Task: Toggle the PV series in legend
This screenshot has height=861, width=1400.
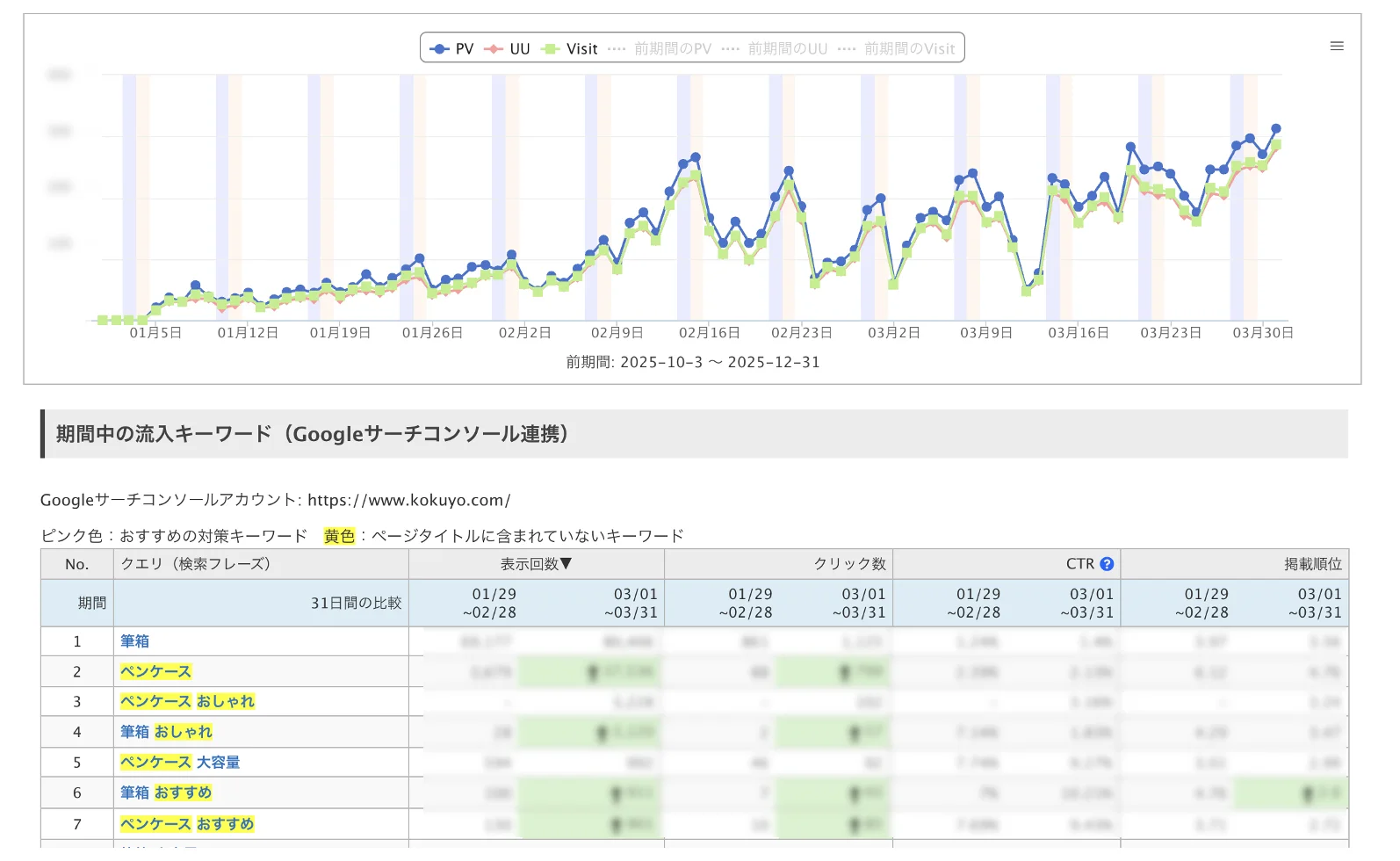Action: click(451, 49)
